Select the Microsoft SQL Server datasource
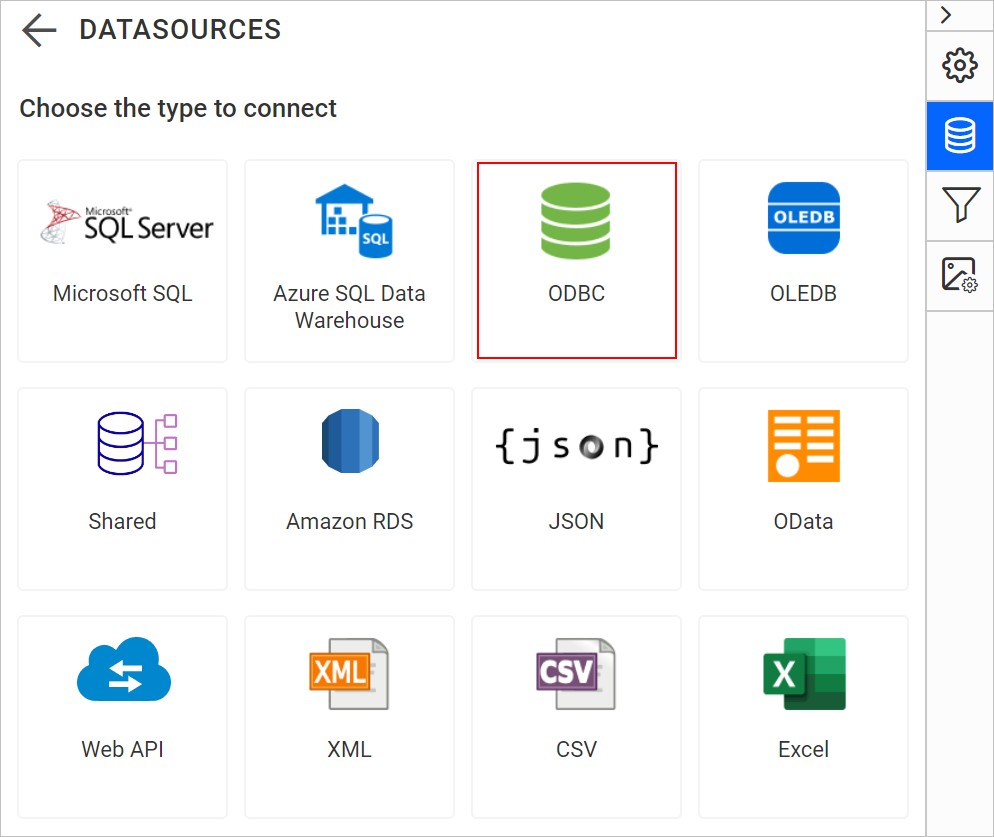This screenshot has height=837, width=994. coord(122,261)
